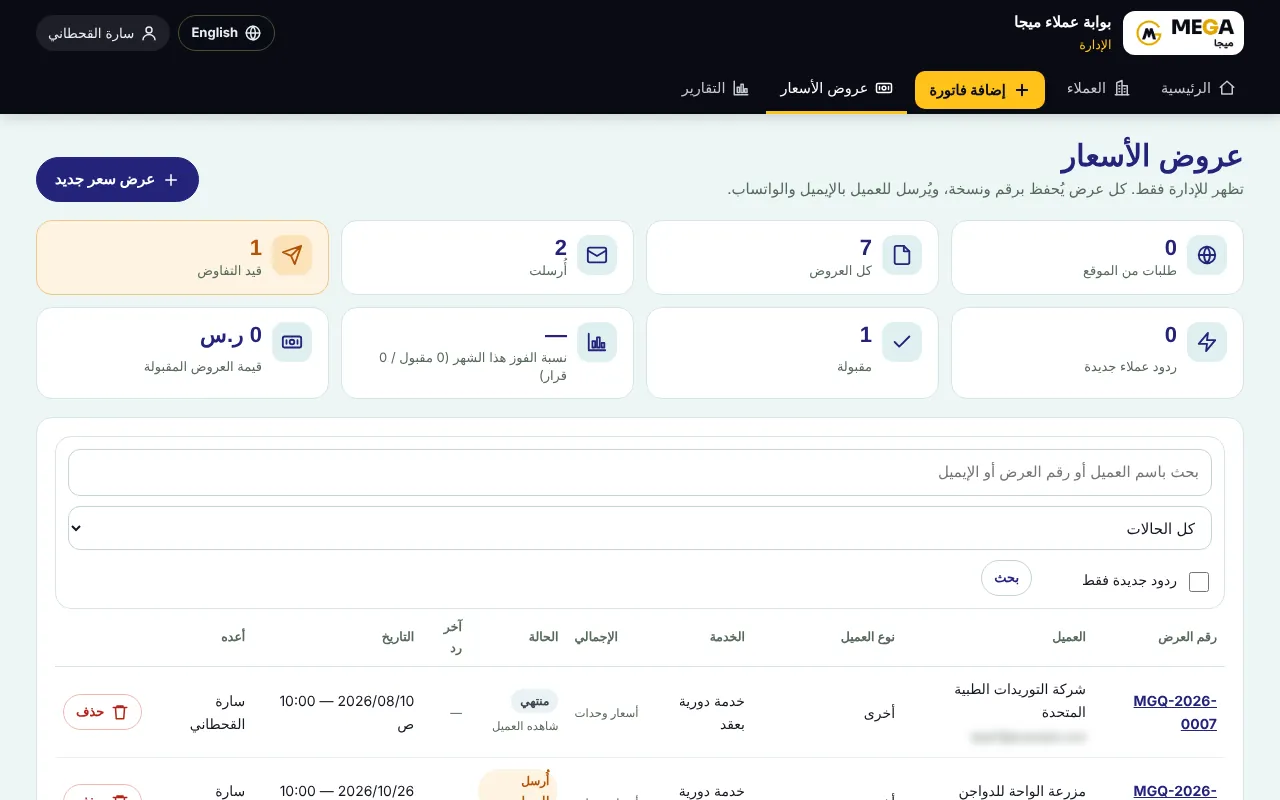Click the chart icon next to التقارير
1280x800 pixels.
tap(741, 88)
